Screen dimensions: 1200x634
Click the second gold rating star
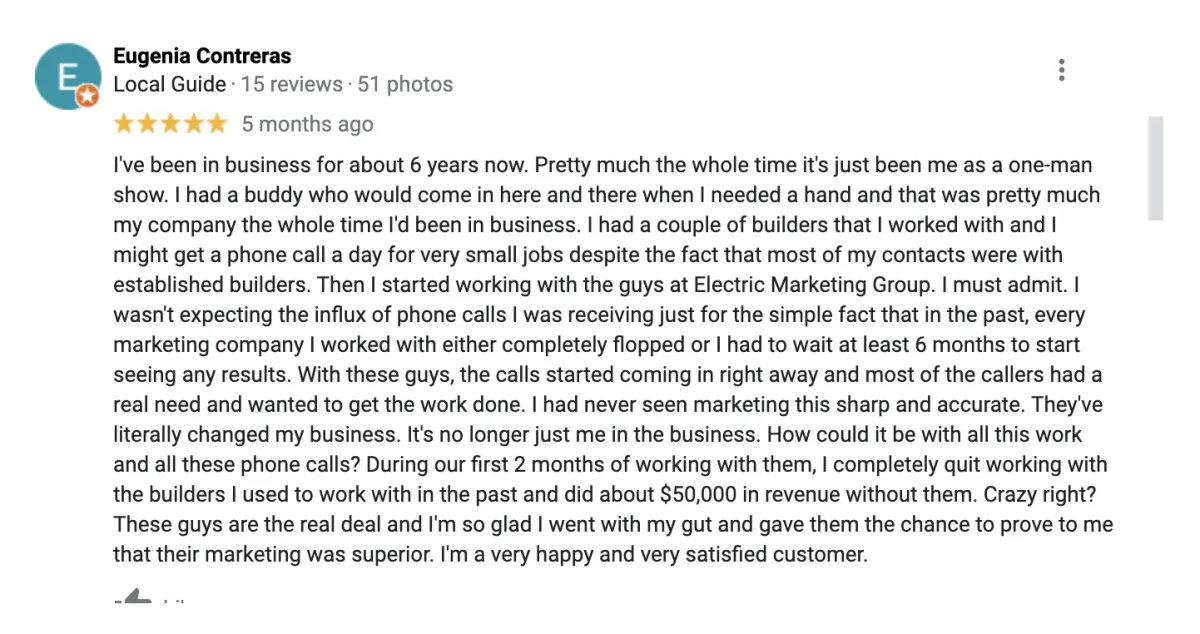(147, 124)
